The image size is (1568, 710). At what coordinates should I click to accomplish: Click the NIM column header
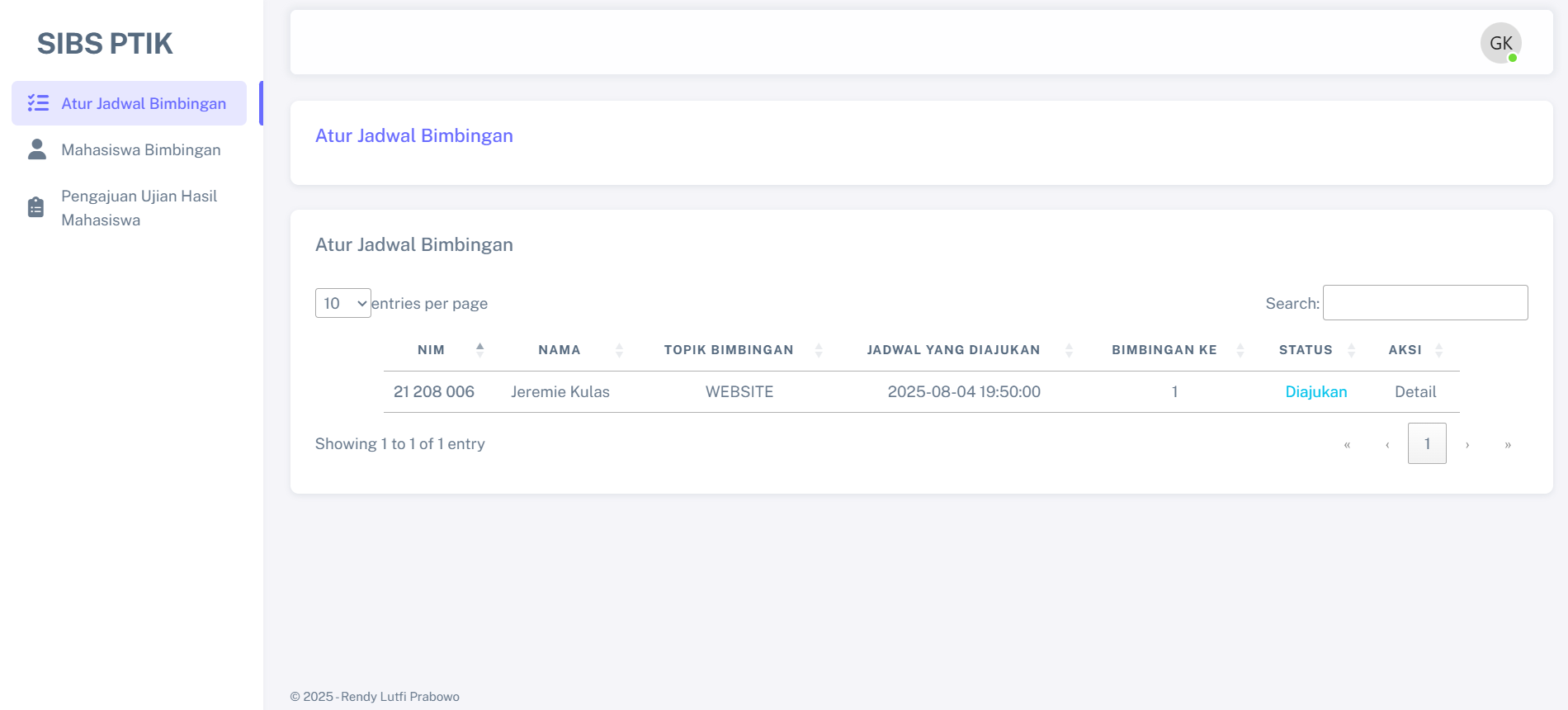431,350
